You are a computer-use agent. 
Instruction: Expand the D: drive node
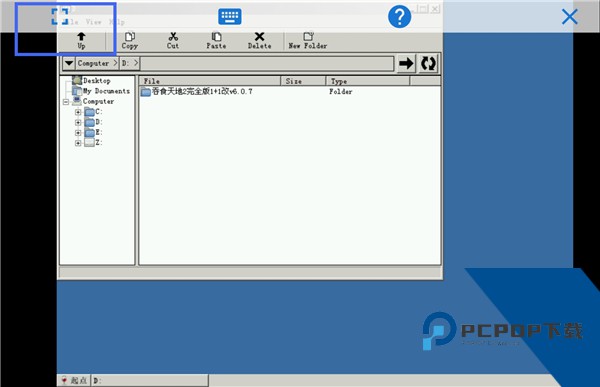(78, 122)
